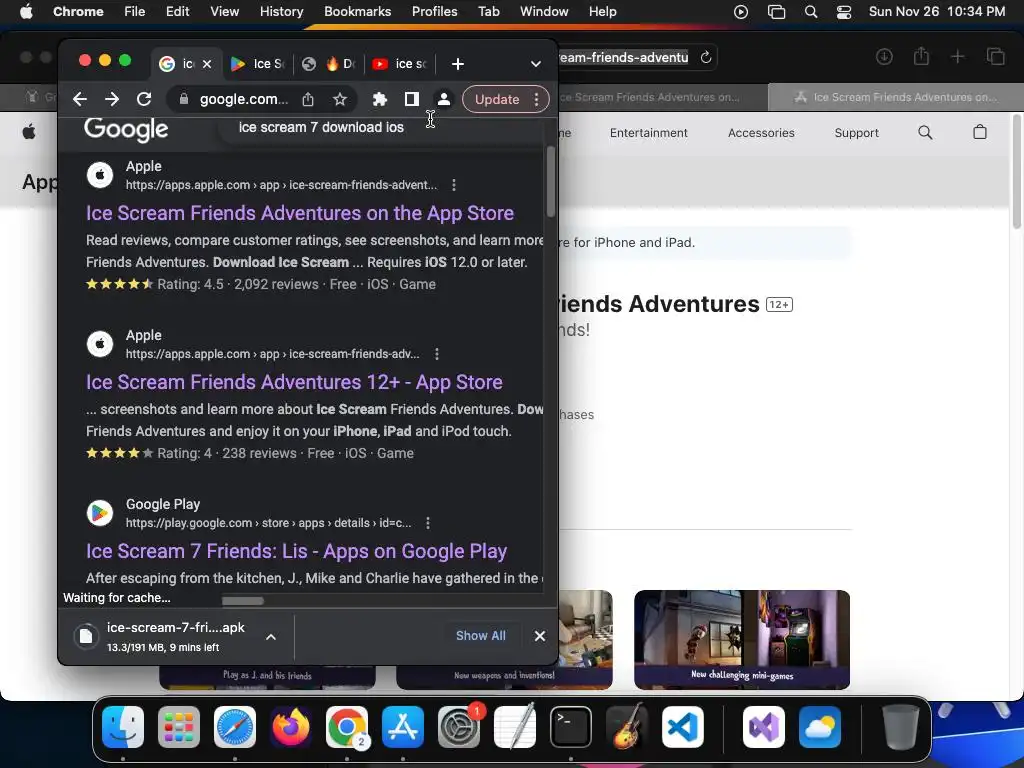Select the last Safari Ice Scream Friends Adventures tab

[895, 97]
